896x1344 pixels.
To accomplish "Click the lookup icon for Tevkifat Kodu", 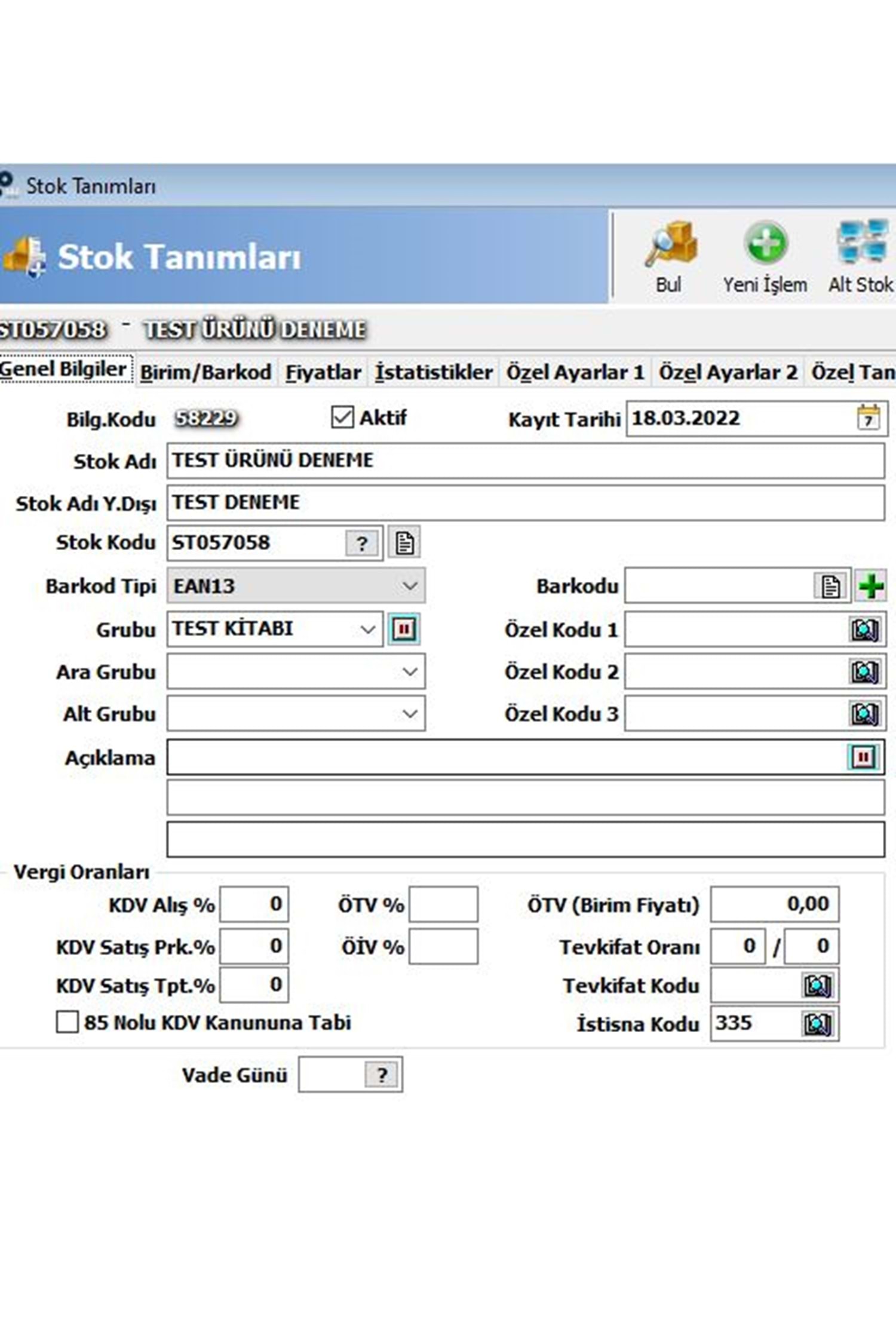I will (817, 986).
